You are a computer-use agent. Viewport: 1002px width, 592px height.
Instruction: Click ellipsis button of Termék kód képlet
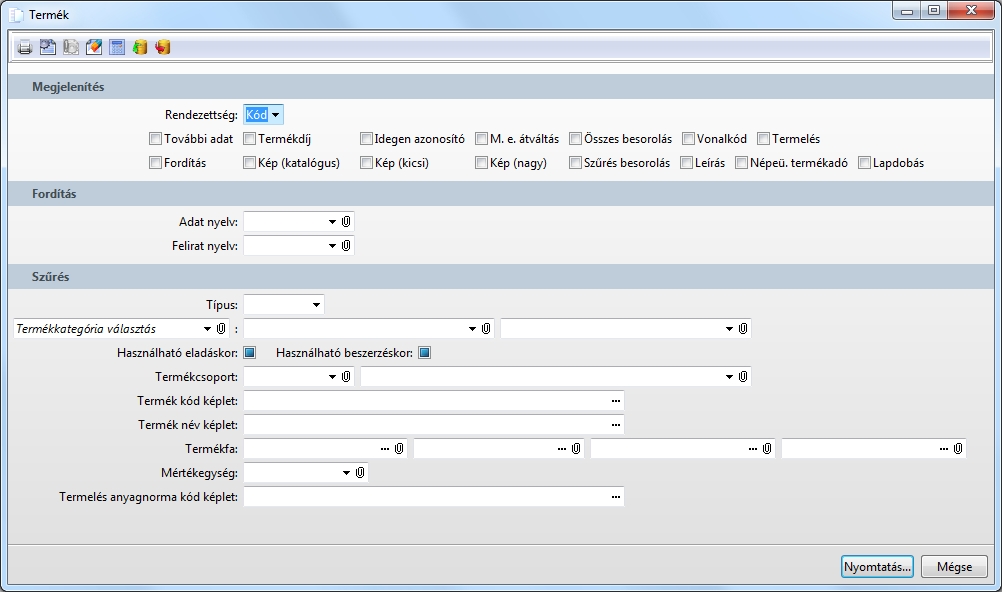[x=615, y=401]
